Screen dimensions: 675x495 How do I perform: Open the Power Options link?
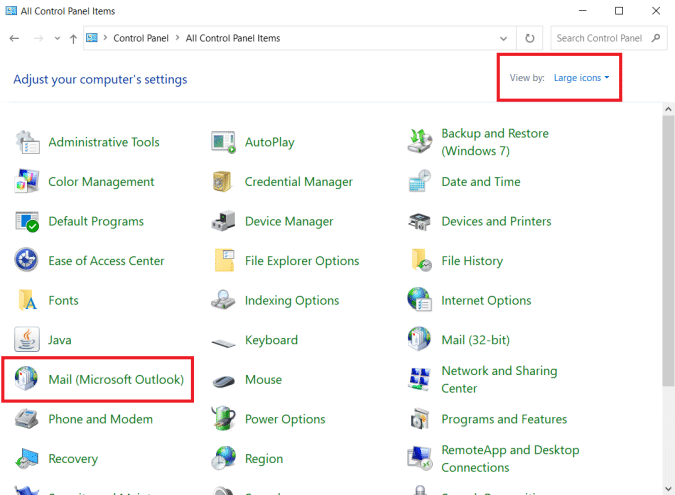[285, 419]
